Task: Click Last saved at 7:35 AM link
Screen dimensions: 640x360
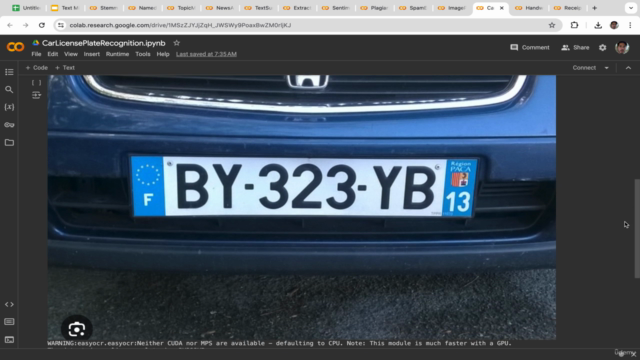Action: point(206,54)
